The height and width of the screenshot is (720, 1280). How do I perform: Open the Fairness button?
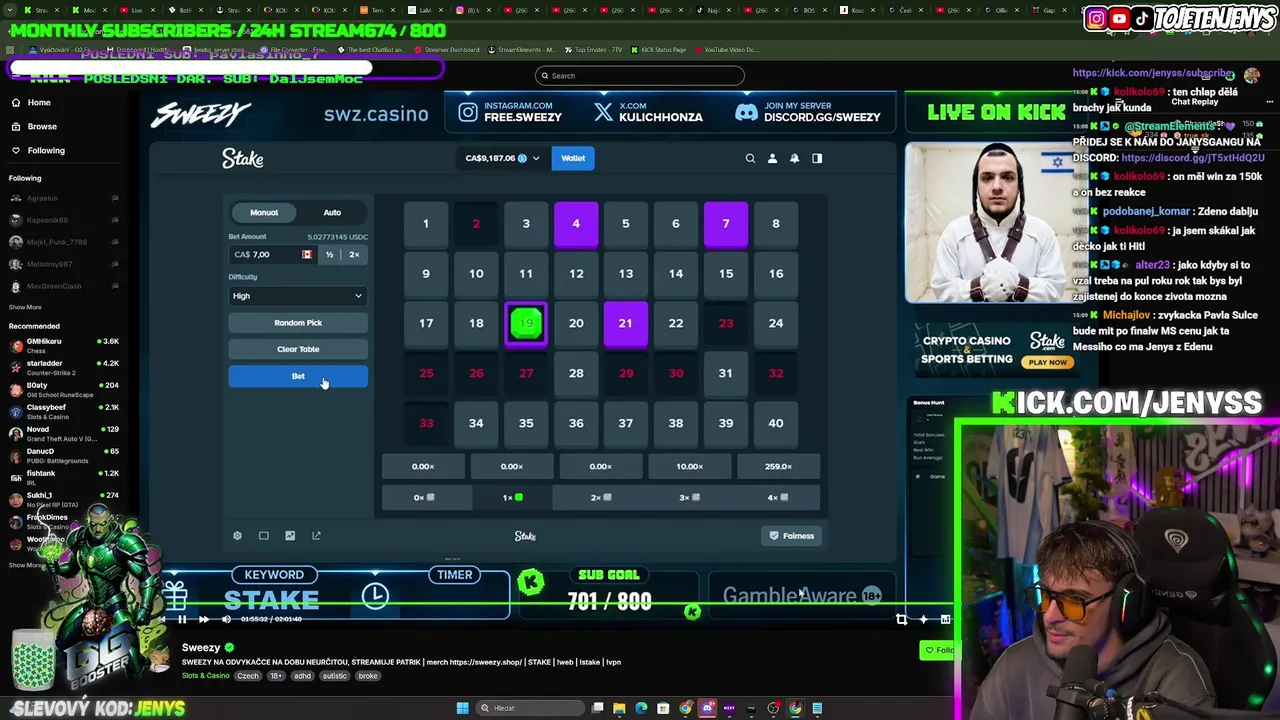click(x=792, y=536)
